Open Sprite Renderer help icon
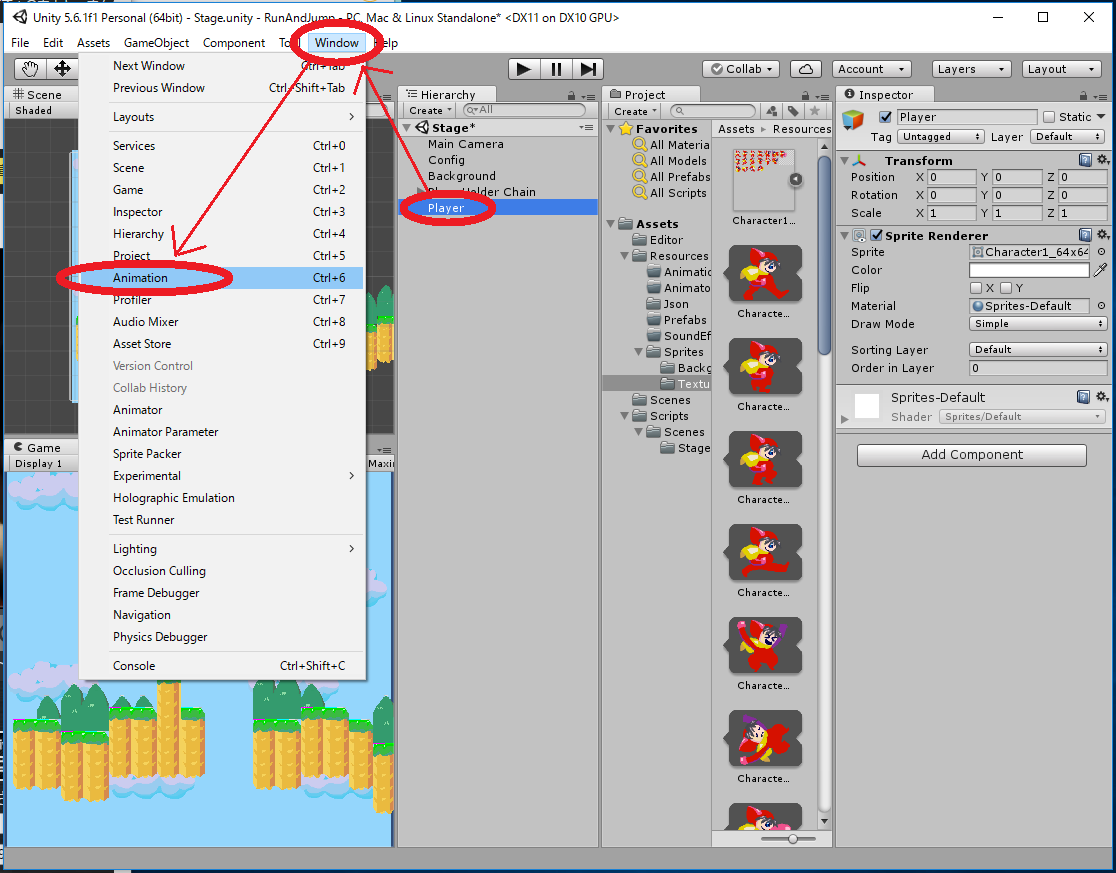 (x=1085, y=235)
